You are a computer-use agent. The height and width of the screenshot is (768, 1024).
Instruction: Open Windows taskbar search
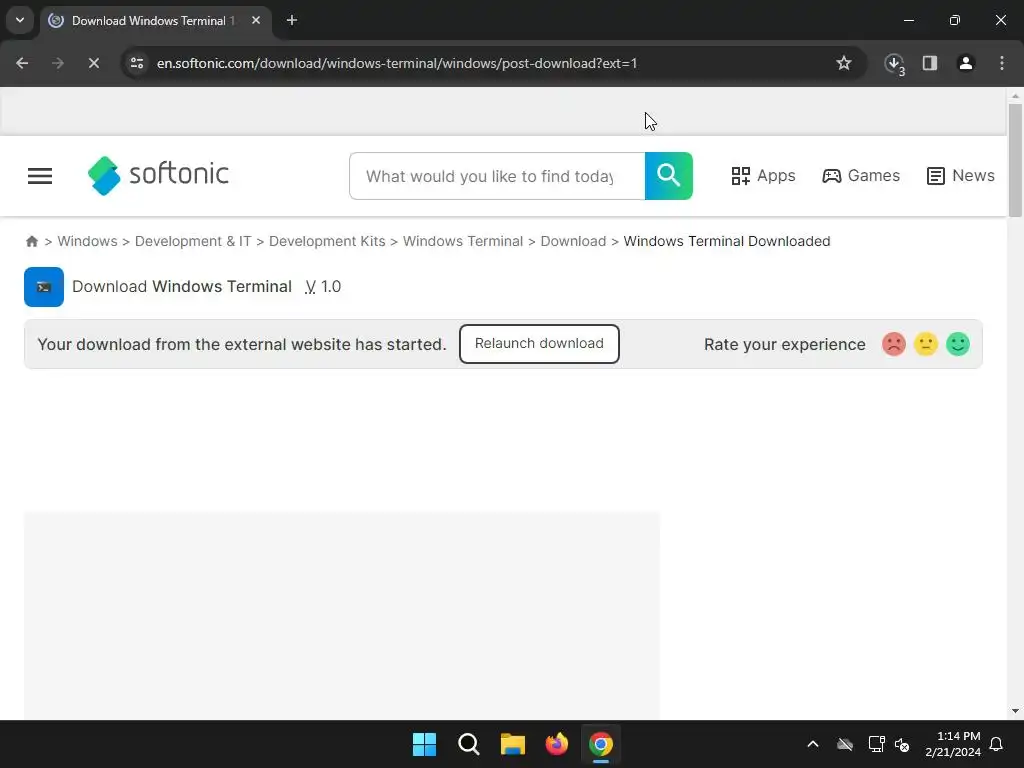click(x=469, y=744)
